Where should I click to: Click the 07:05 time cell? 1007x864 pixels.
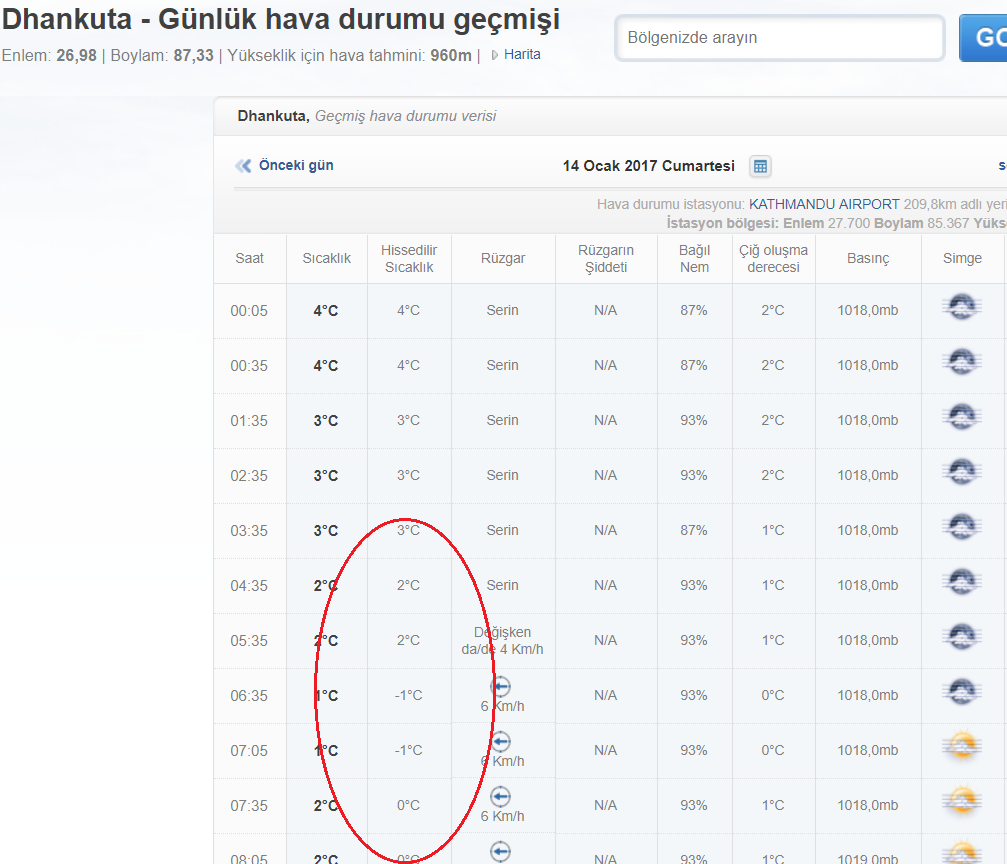point(249,751)
